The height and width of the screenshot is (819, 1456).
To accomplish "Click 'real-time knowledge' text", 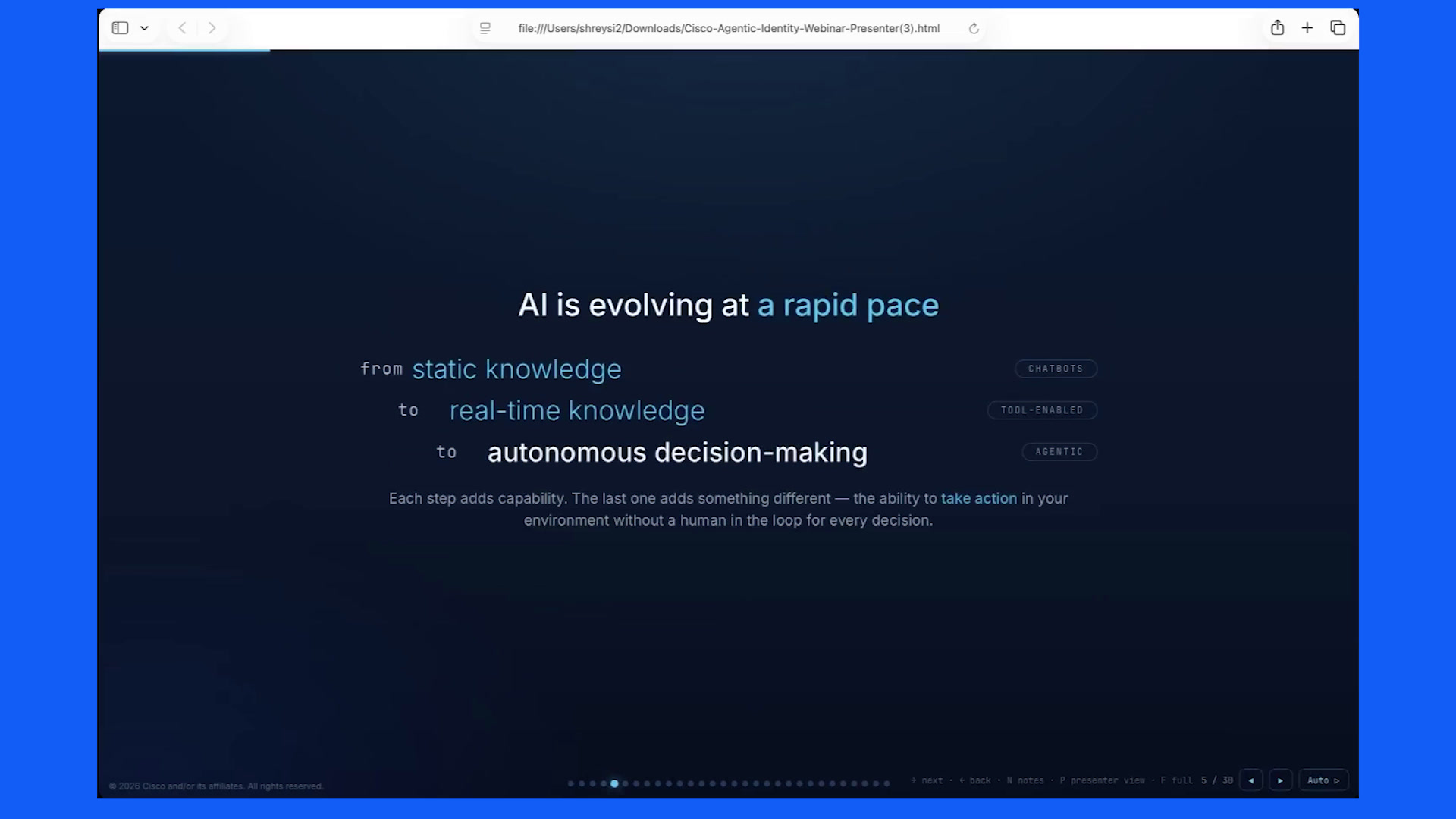I will pyautogui.click(x=577, y=411).
